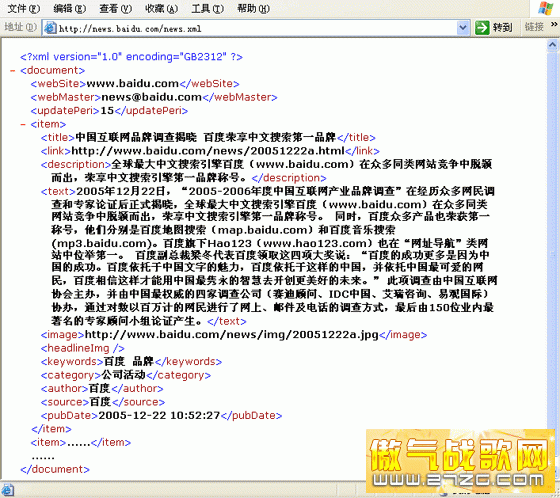Screen dimensions: 560x498
Task: Click the 地址(D) address label
Action: click(x=20, y=27)
